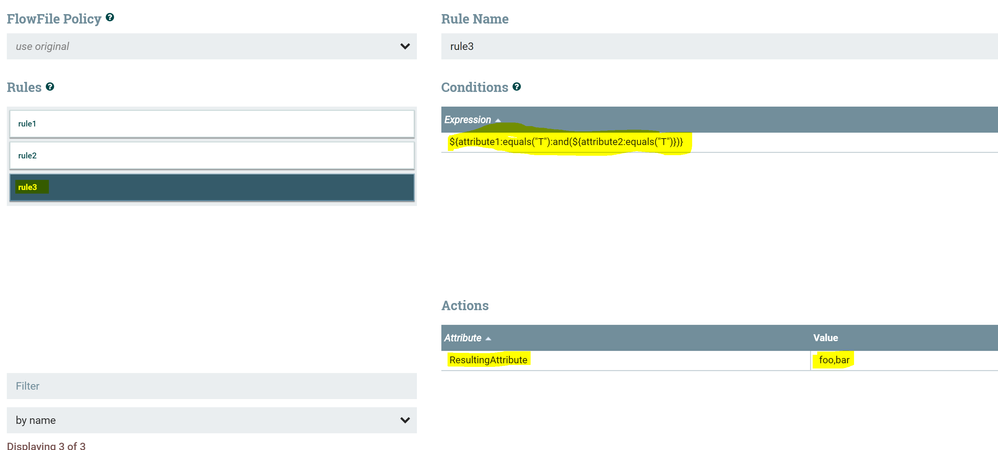The width and height of the screenshot is (998, 450).
Task: Click the "Displaying 3 of 3" text
Action: (x=46, y=445)
